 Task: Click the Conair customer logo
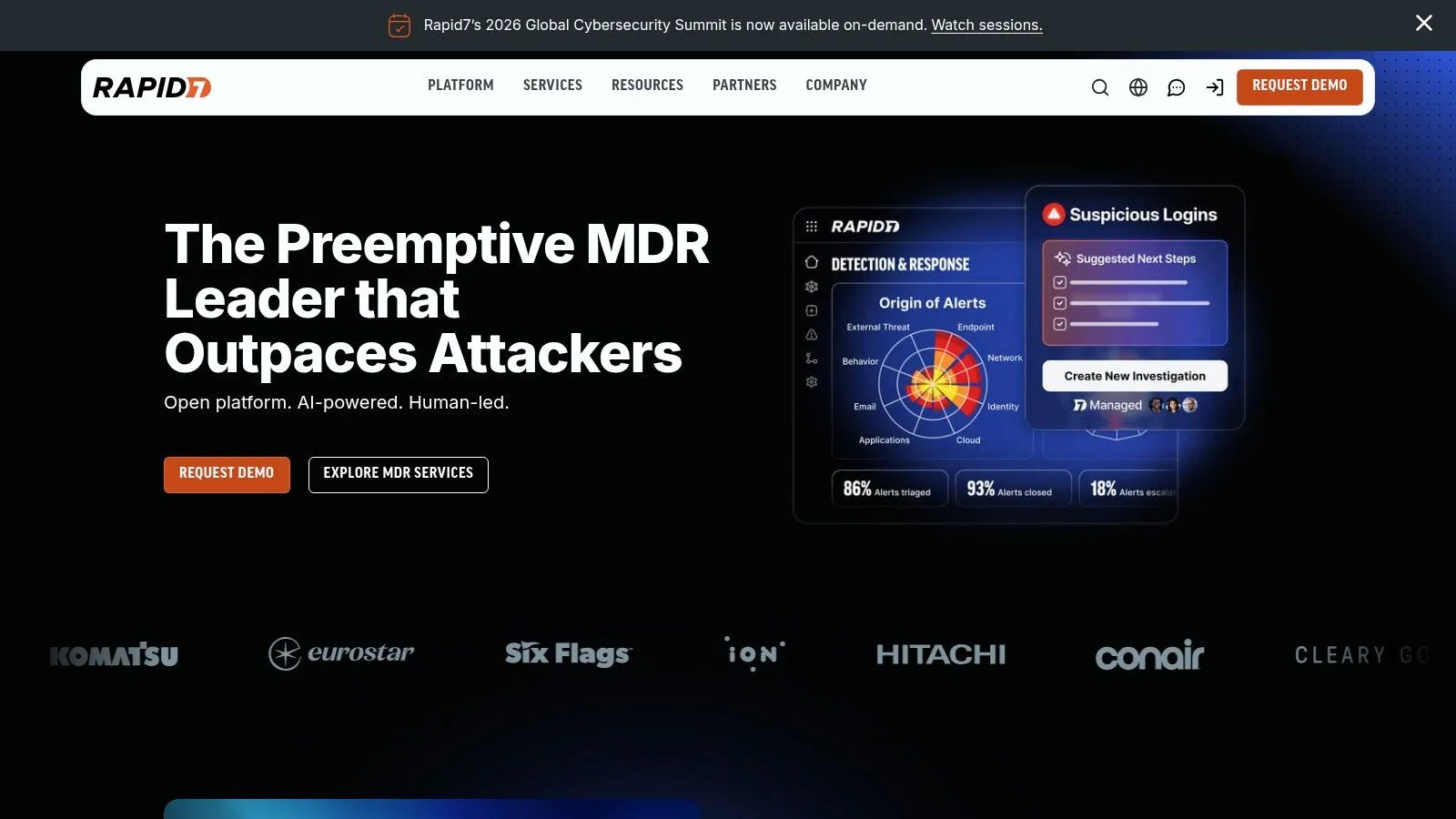tap(1149, 654)
